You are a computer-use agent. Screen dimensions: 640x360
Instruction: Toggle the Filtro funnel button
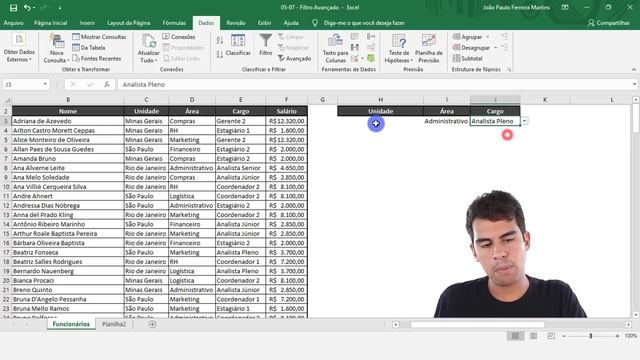[265, 46]
